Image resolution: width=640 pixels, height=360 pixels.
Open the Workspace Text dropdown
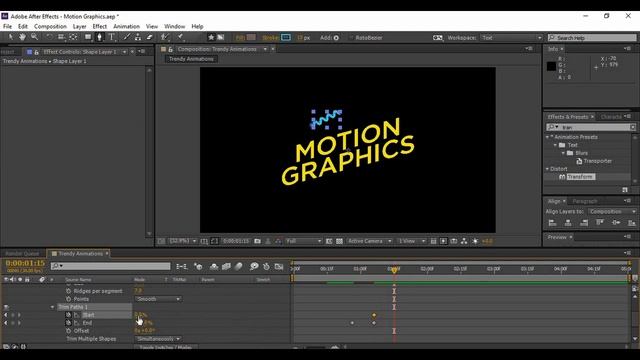(x=511, y=38)
